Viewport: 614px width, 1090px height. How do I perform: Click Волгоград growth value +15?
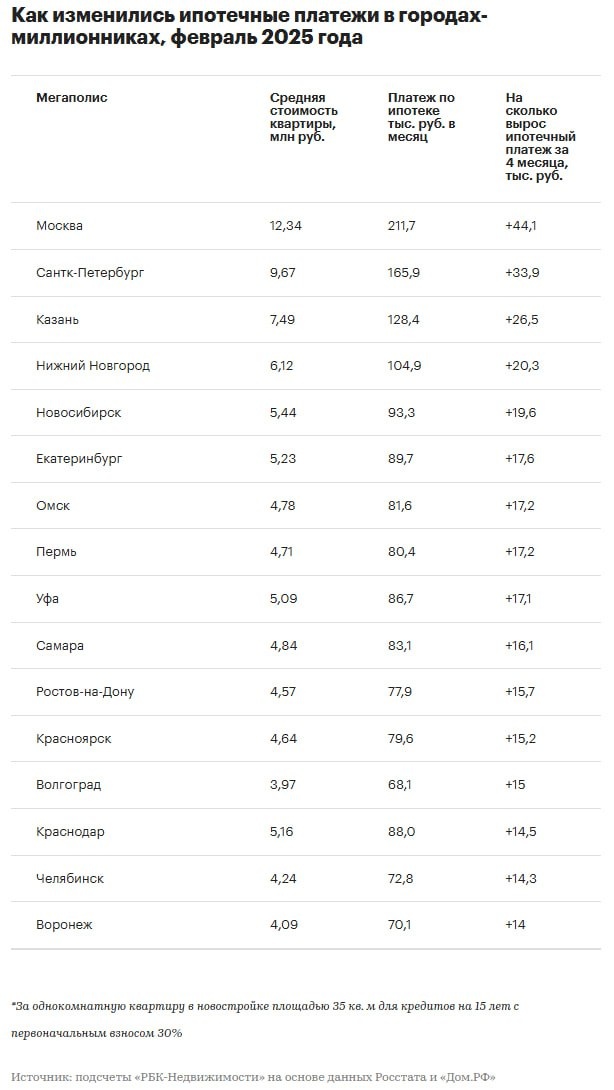[515, 785]
